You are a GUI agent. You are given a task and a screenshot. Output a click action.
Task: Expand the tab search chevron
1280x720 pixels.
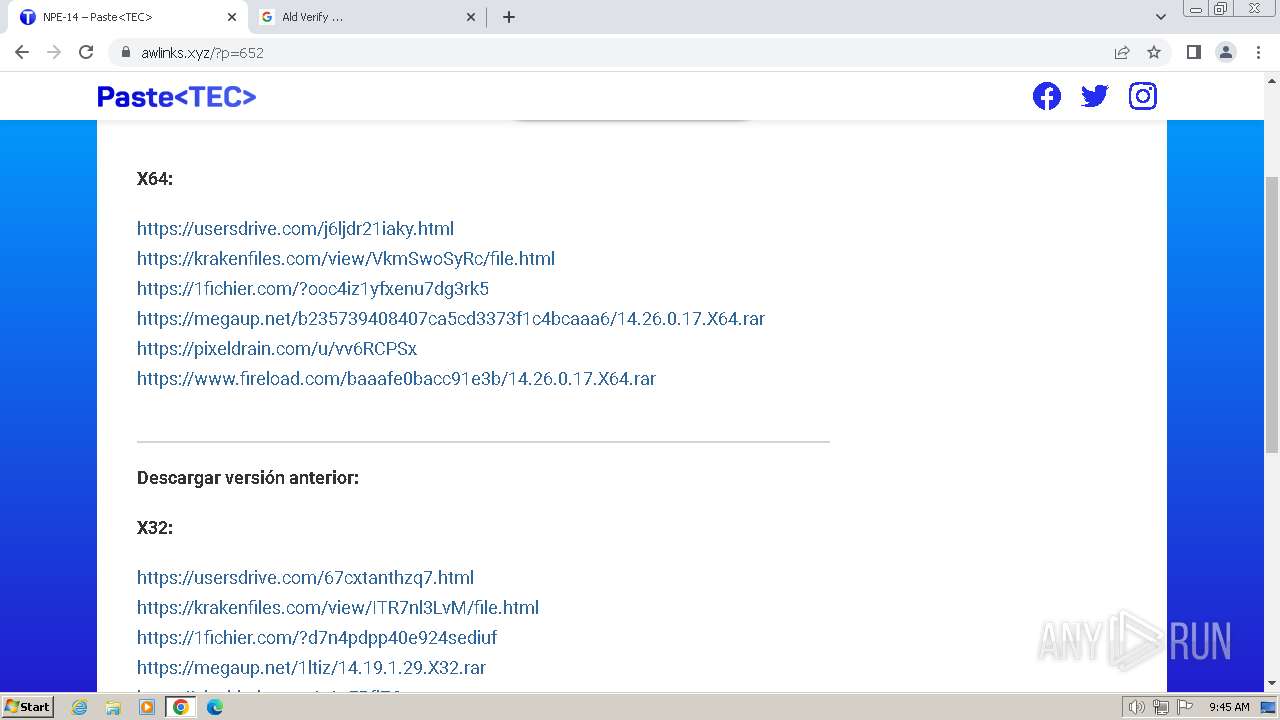[x=1161, y=17]
